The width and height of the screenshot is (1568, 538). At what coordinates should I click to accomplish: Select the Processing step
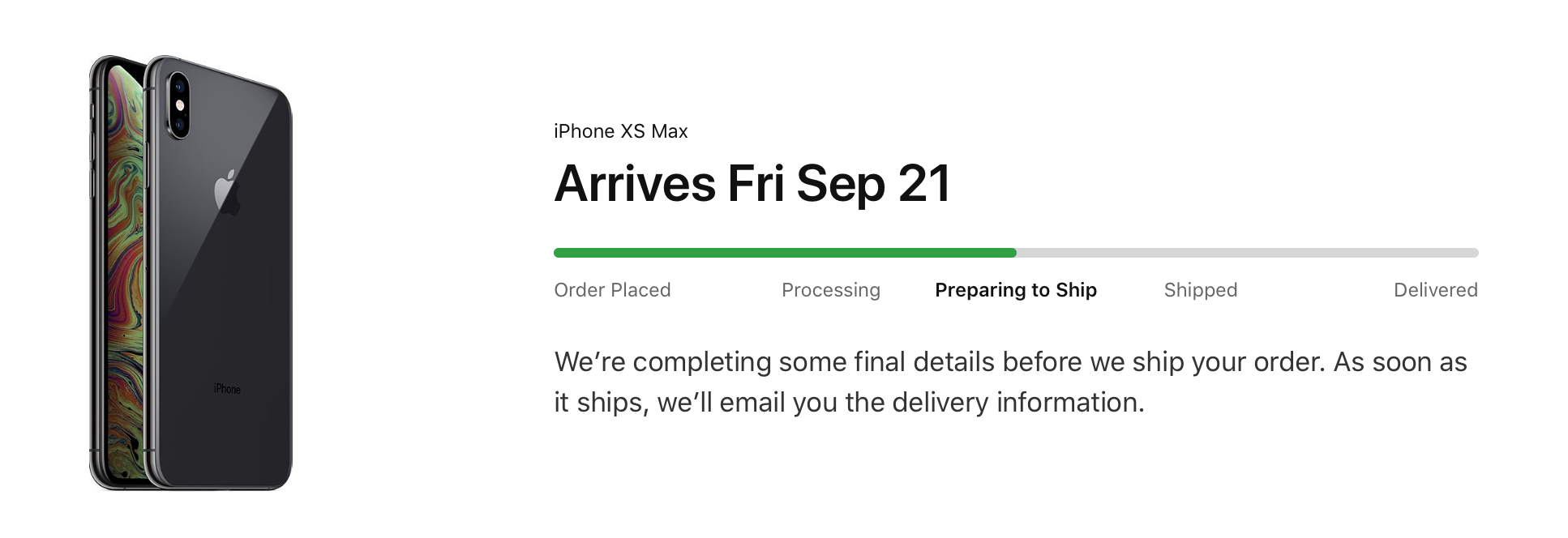pos(830,290)
